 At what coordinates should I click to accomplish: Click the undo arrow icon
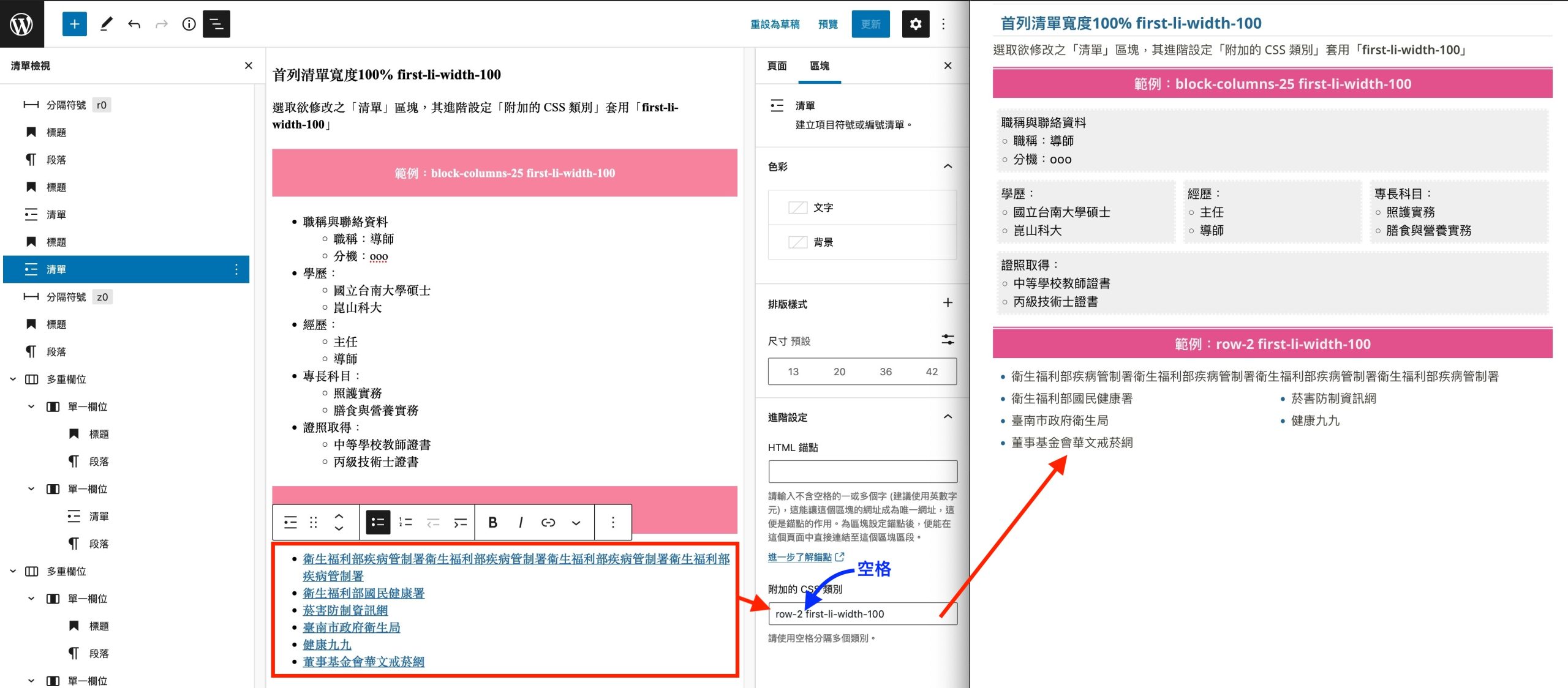pos(134,24)
